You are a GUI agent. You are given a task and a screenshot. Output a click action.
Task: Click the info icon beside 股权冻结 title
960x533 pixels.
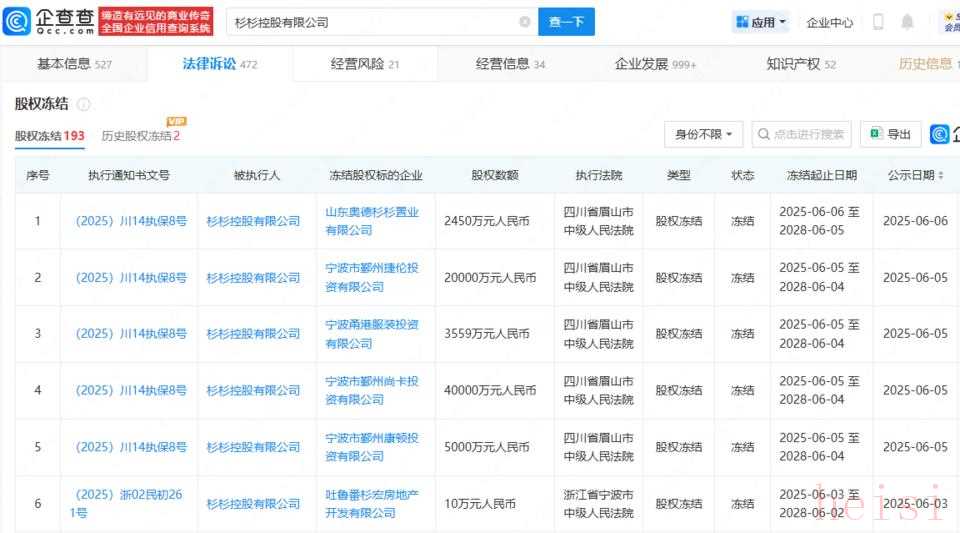pos(84,104)
